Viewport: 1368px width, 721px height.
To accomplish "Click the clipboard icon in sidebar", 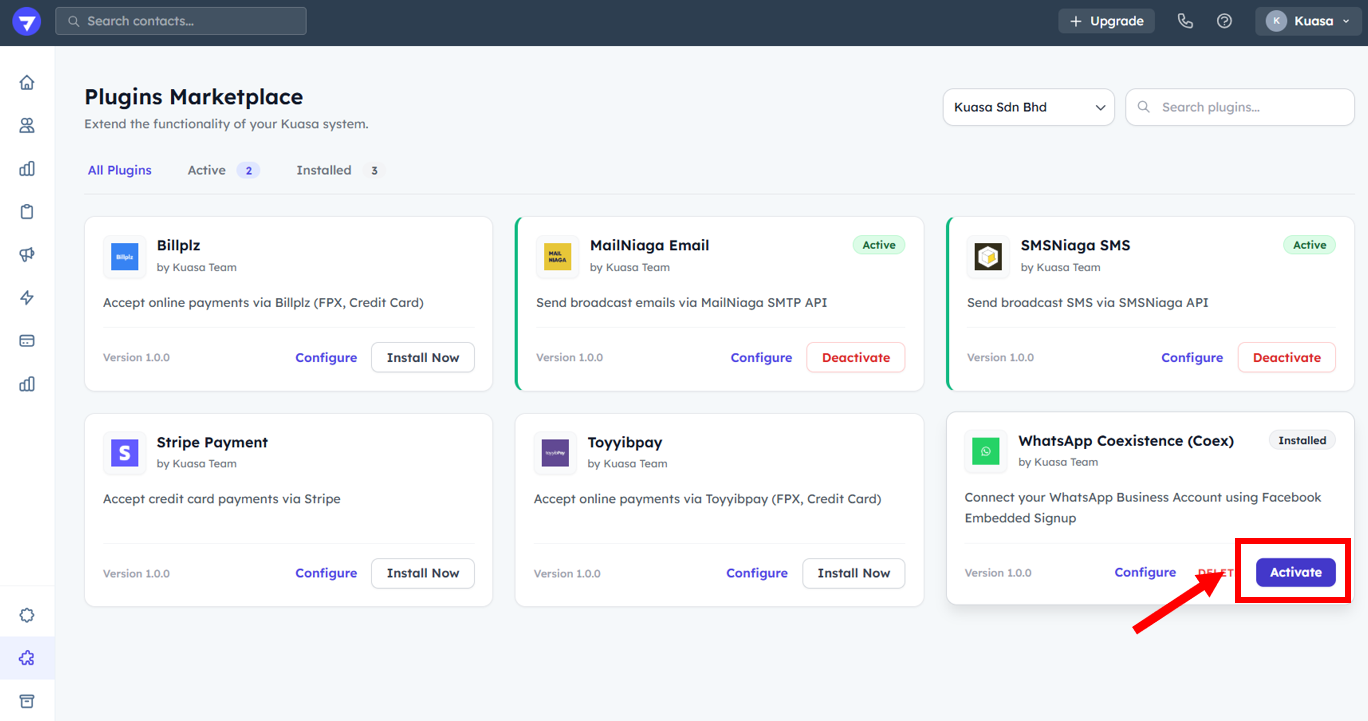I will pyautogui.click(x=27, y=211).
